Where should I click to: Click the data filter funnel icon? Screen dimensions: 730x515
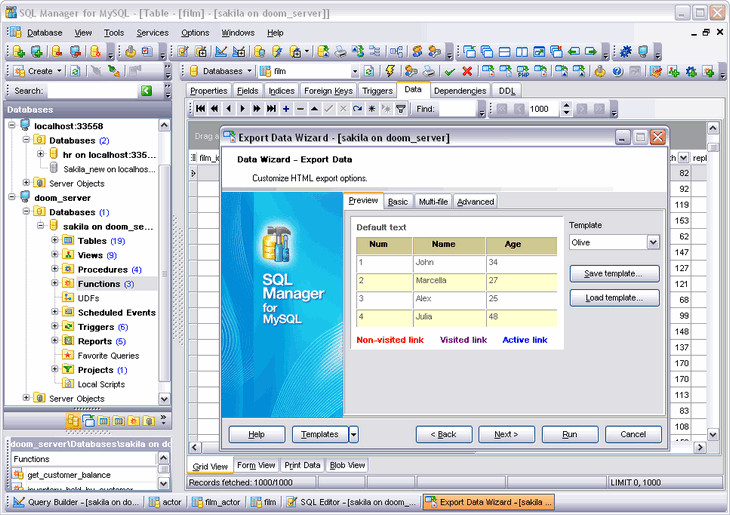coord(401,109)
